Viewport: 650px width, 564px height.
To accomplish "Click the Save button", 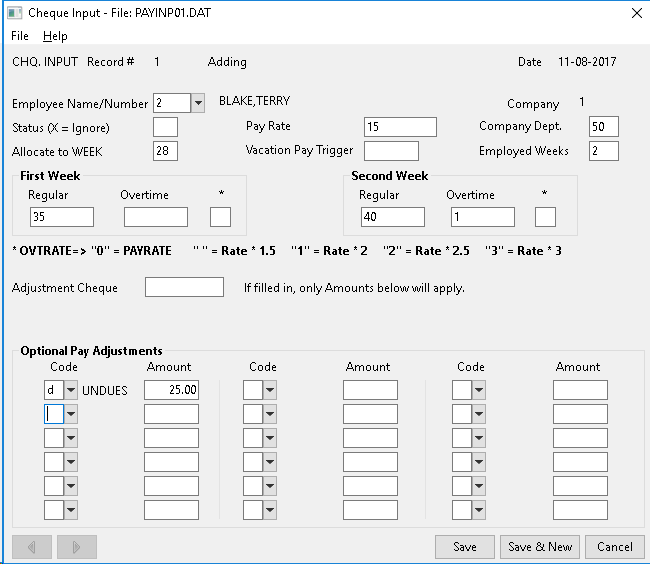I will click(x=465, y=547).
